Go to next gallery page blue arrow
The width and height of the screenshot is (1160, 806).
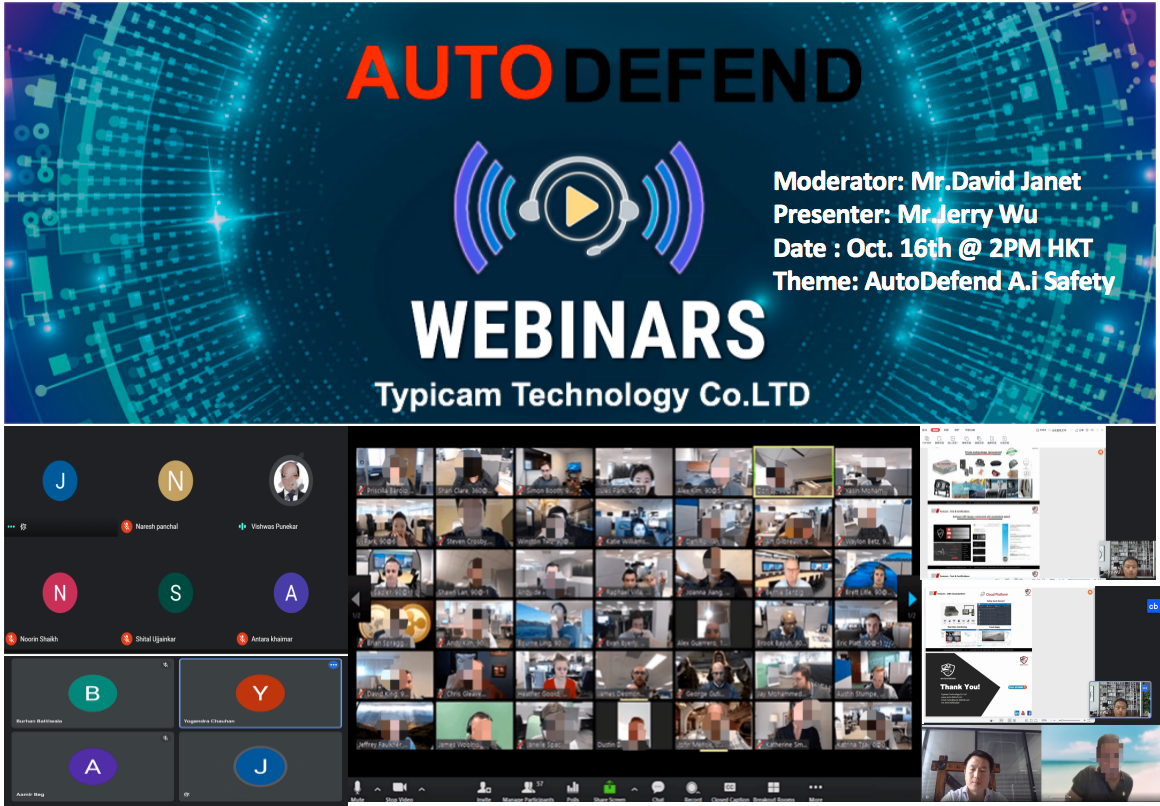(911, 600)
